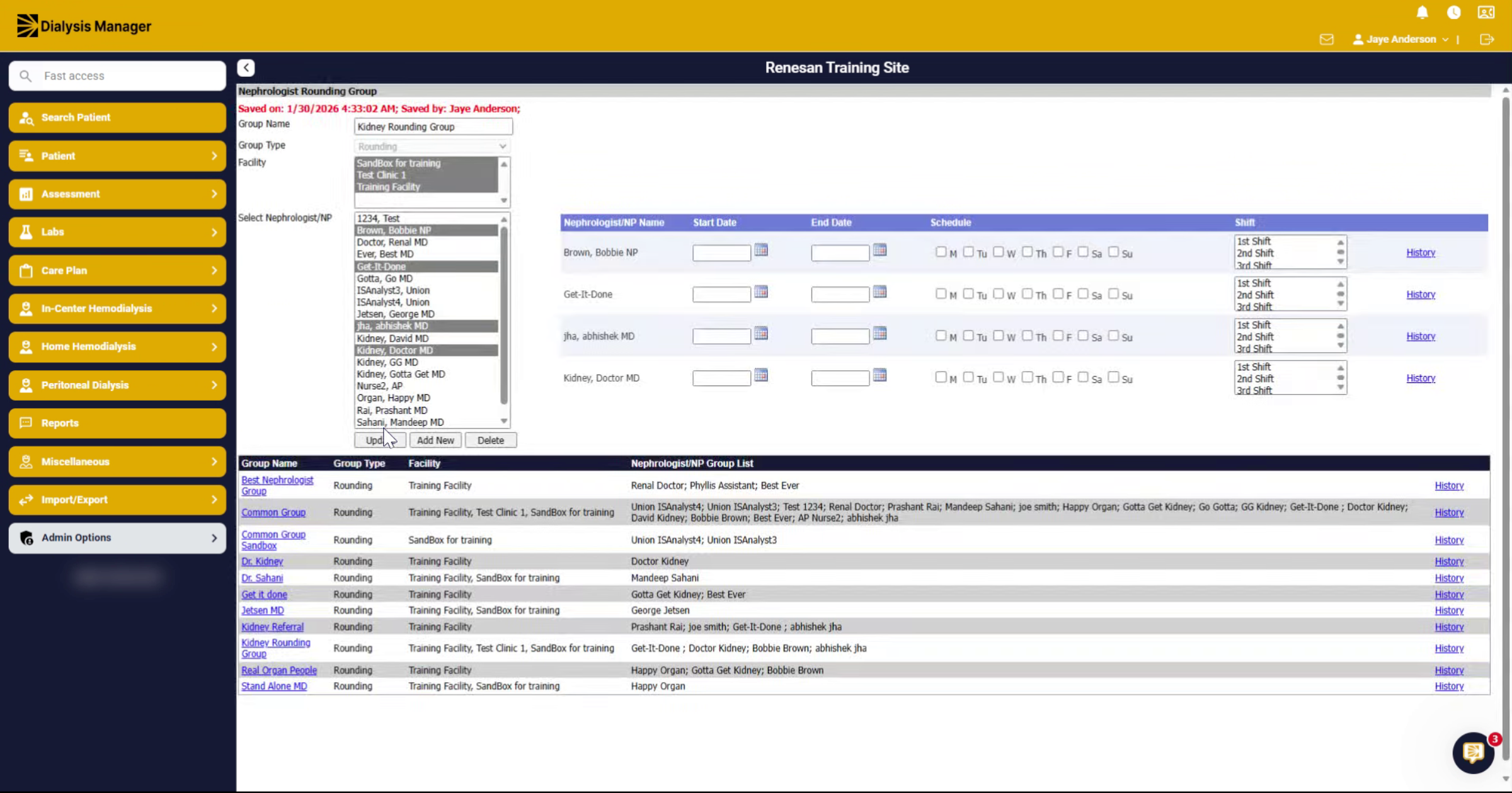1512x793 pixels.
Task: Click the clock icon in header
Action: click(x=1453, y=13)
